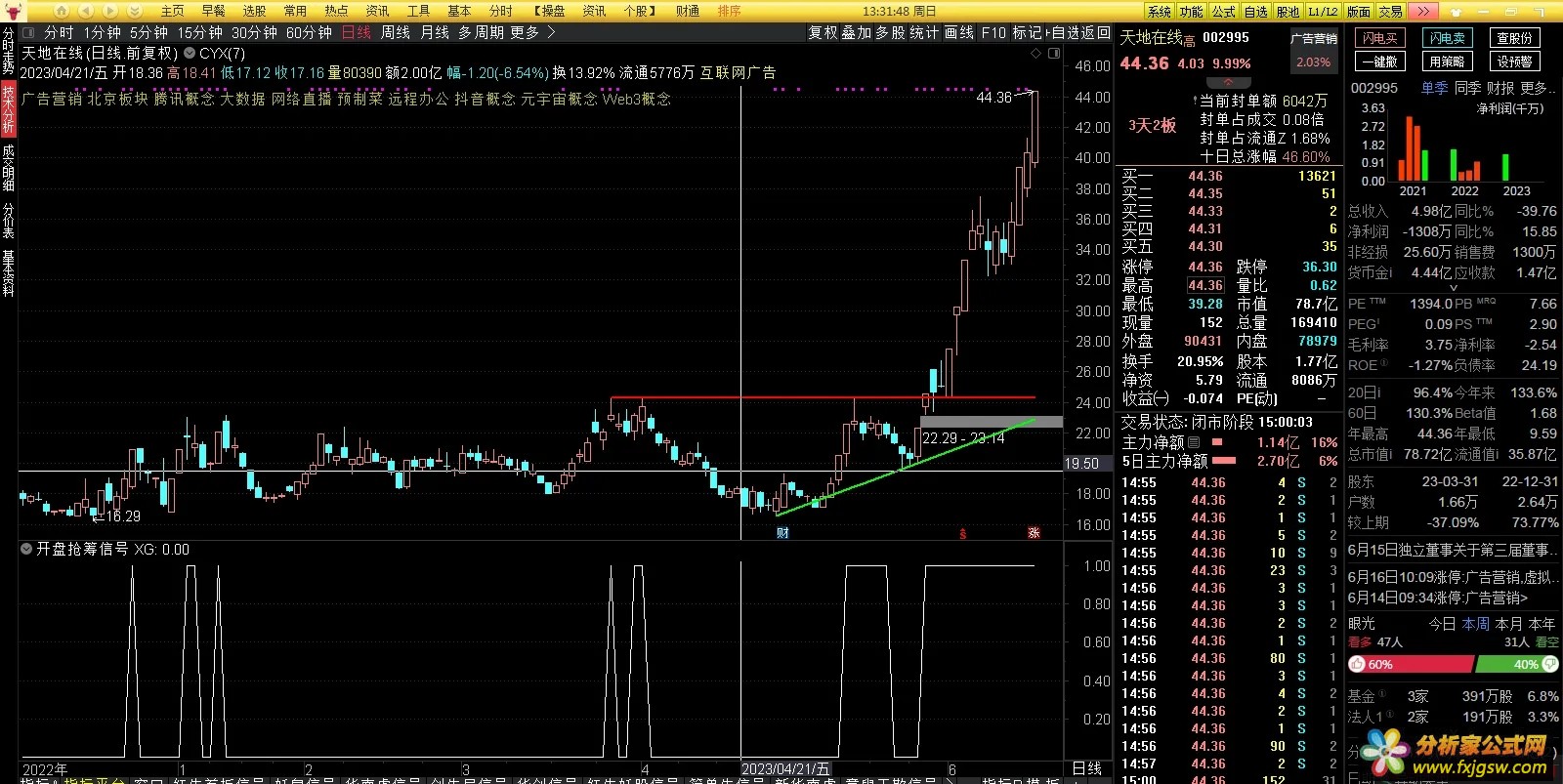Screen dimensions: 1563x784
Task: Click 设预警 alert button
Action: coord(1514,62)
